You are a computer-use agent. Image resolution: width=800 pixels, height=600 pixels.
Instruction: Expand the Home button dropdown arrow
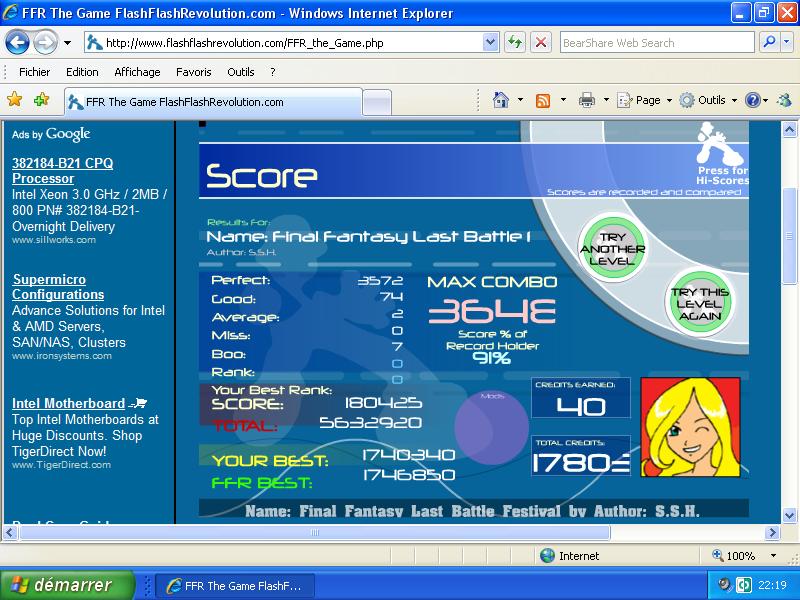click(520, 100)
